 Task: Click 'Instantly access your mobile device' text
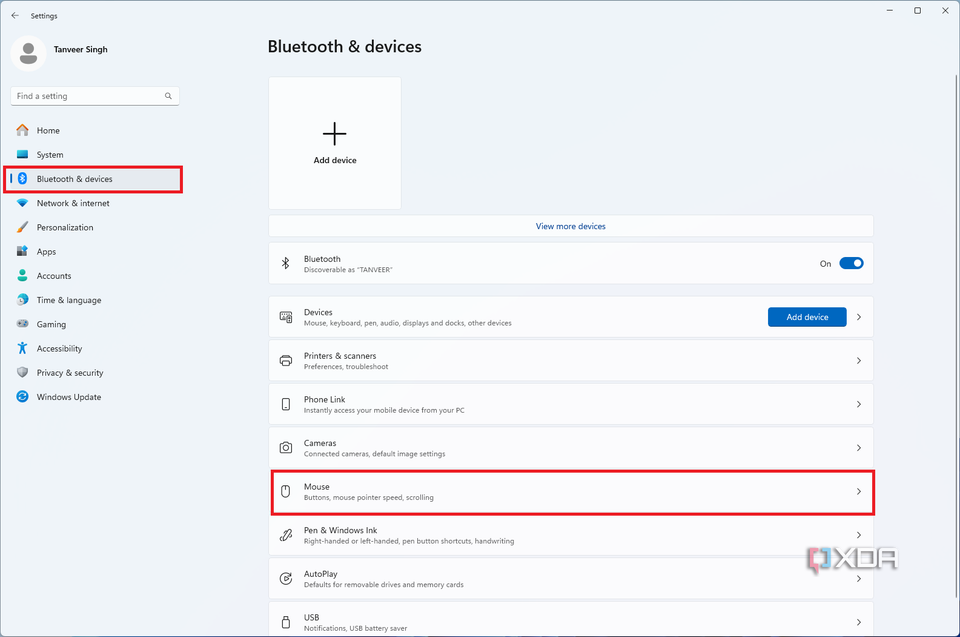[384, 410]
